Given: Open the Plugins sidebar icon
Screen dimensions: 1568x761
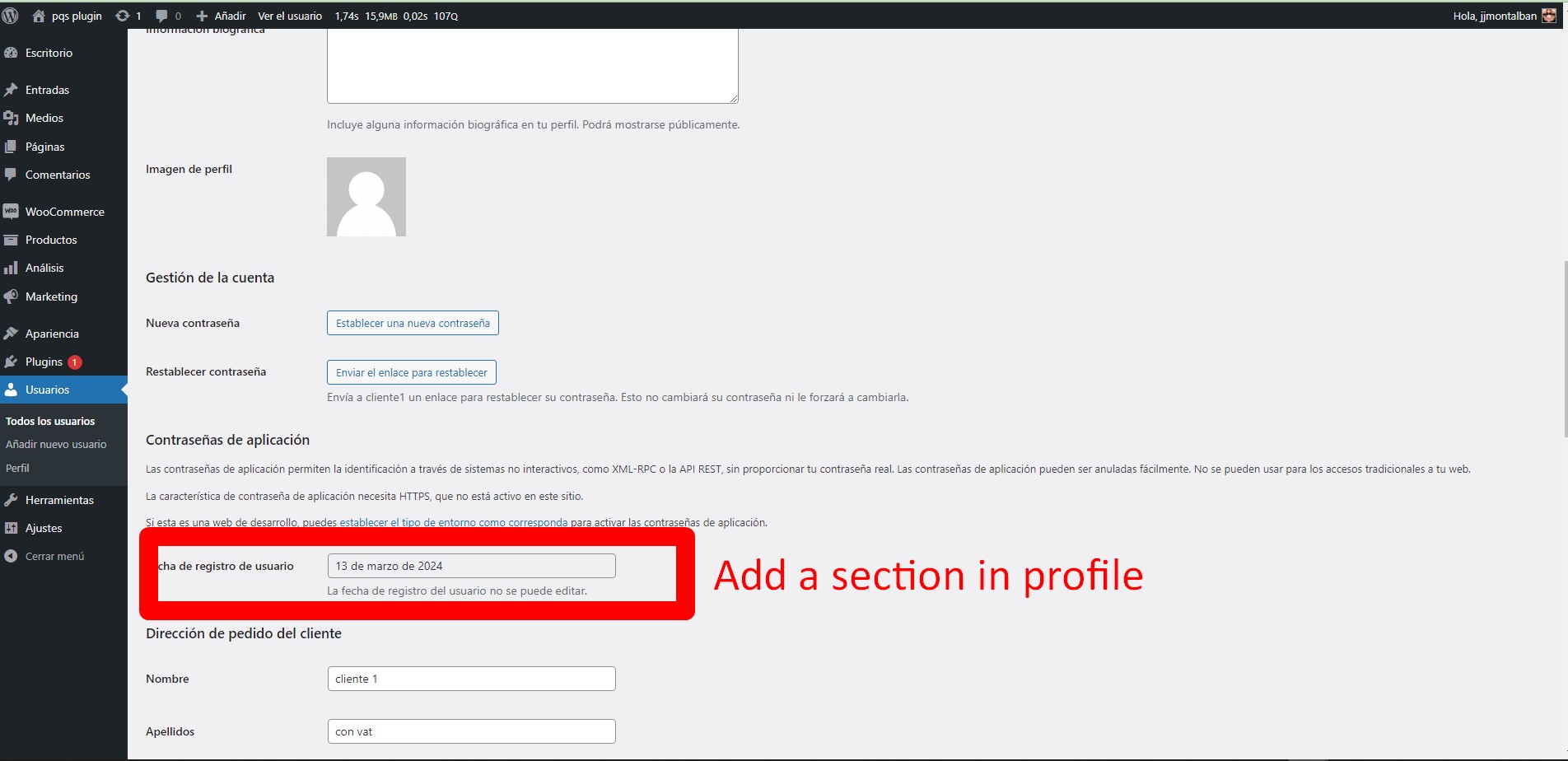Looking at the screenshot, I should click(x=11, y=362).
